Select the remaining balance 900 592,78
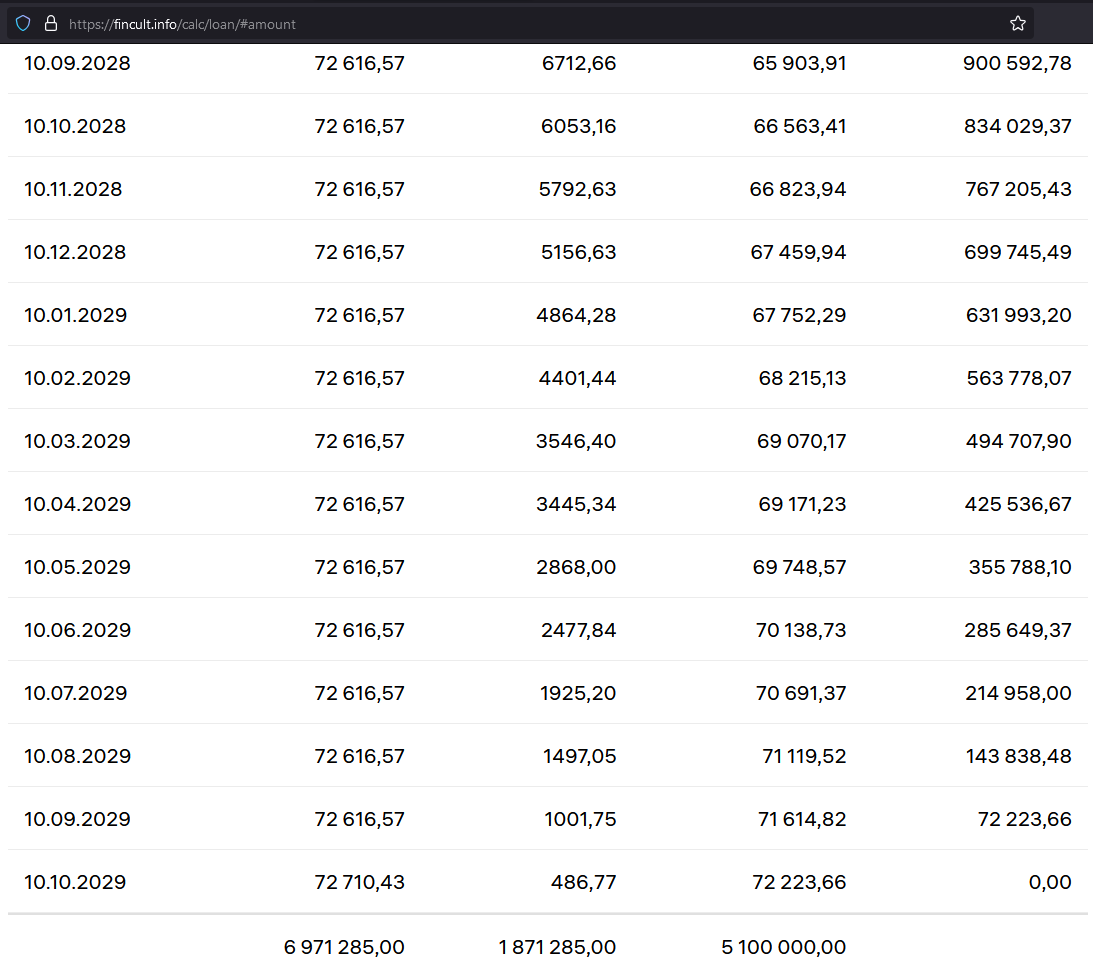This screenshot has width=1093, height=972. tap(1017, 64)
